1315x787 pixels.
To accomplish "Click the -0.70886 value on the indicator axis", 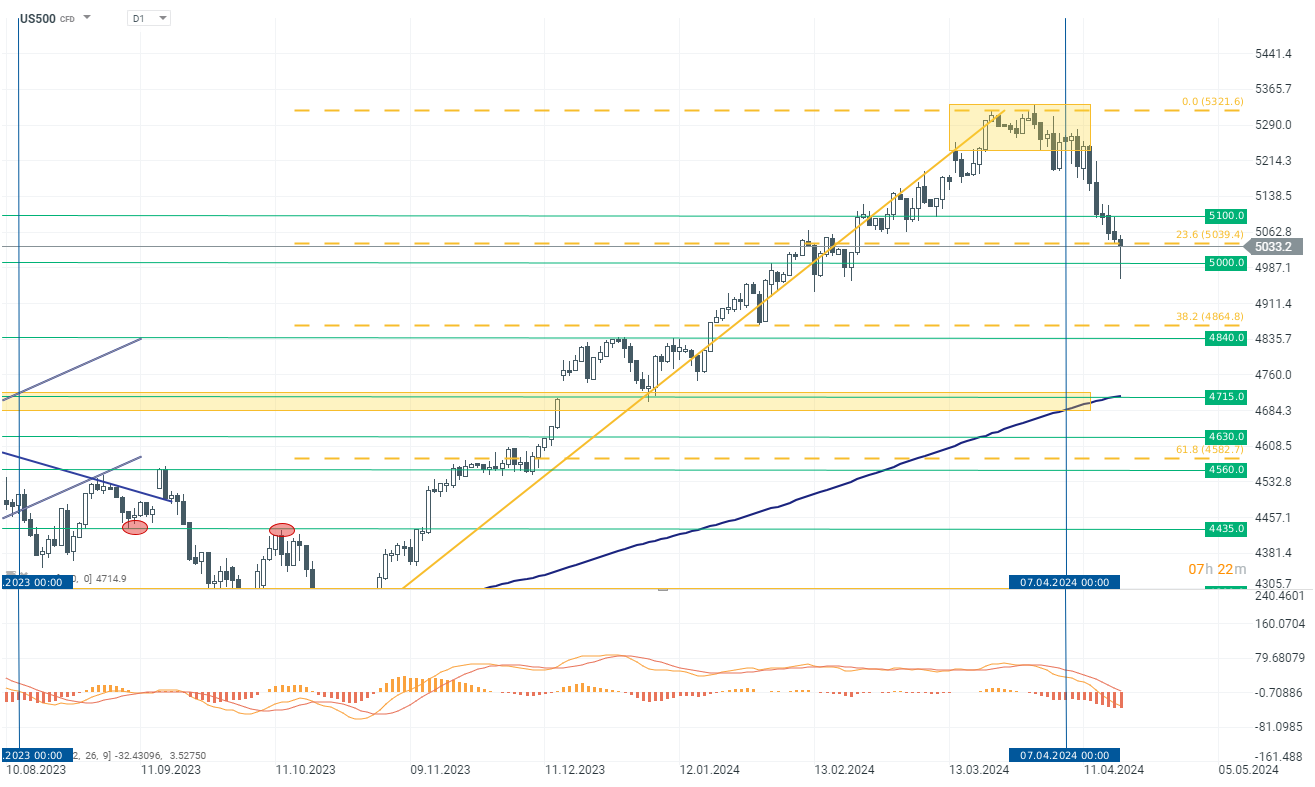I will point(1279,692).
